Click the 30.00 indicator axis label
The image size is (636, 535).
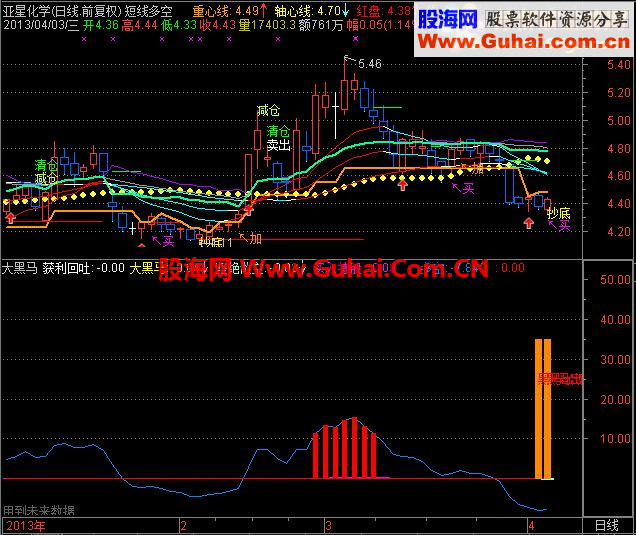click(615, 360)
